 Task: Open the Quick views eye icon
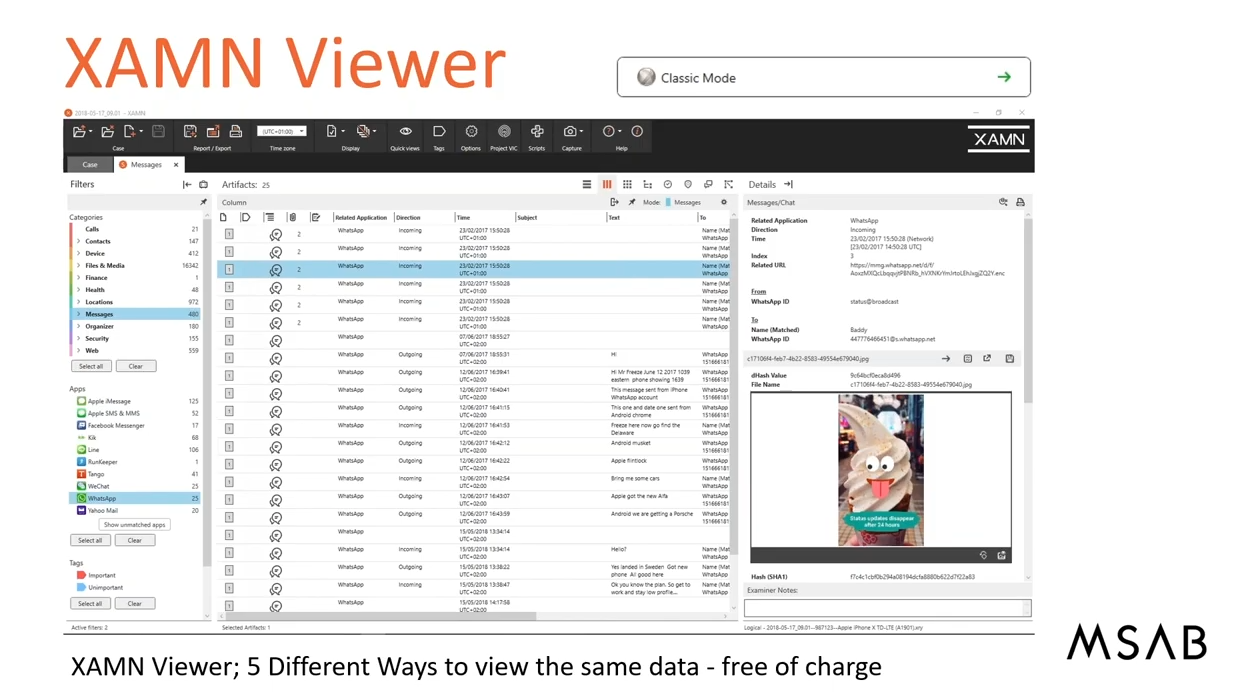(x=405, y=132)
